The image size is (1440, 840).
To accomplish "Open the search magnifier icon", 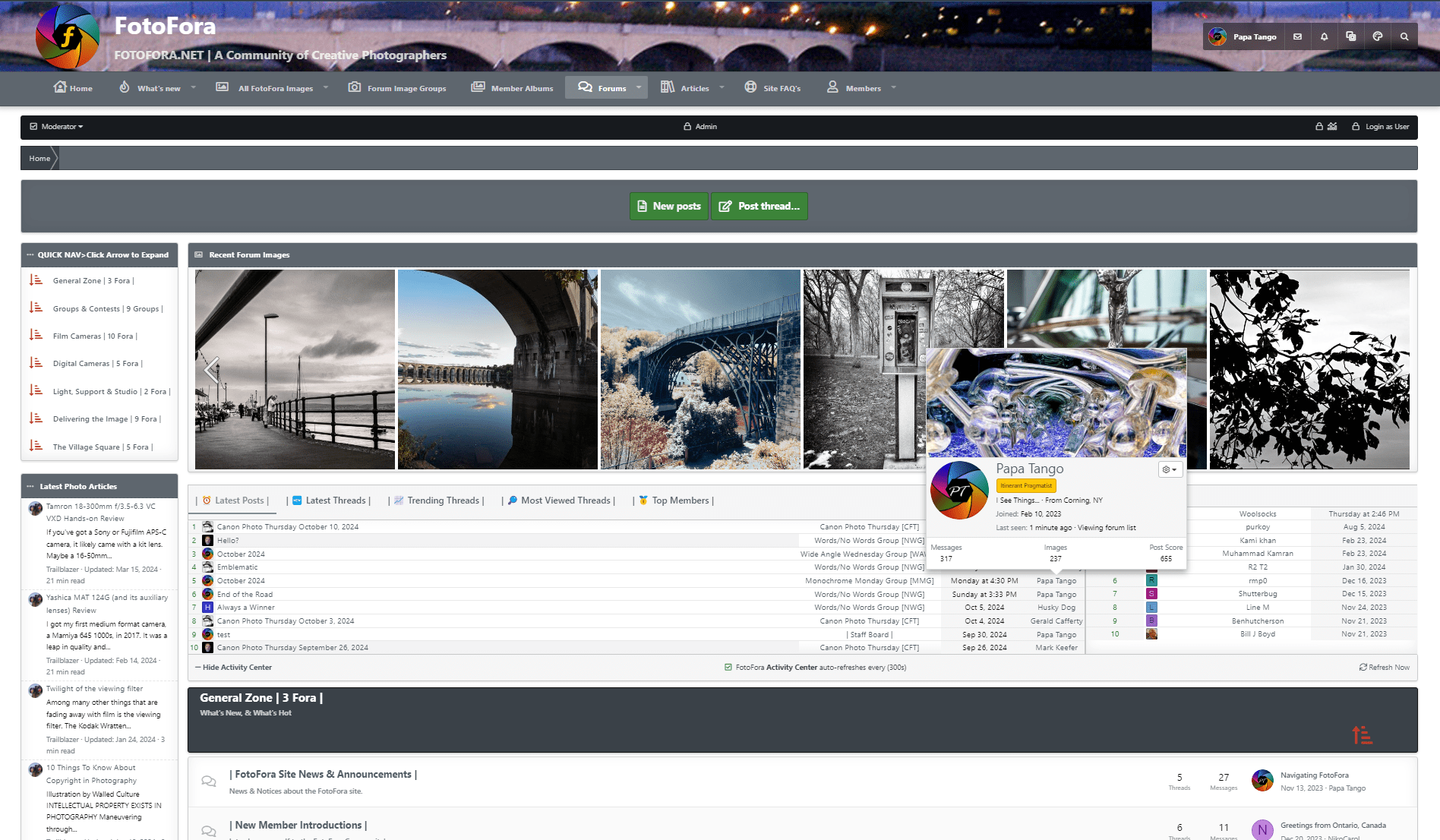I will tap(1404, 36).
